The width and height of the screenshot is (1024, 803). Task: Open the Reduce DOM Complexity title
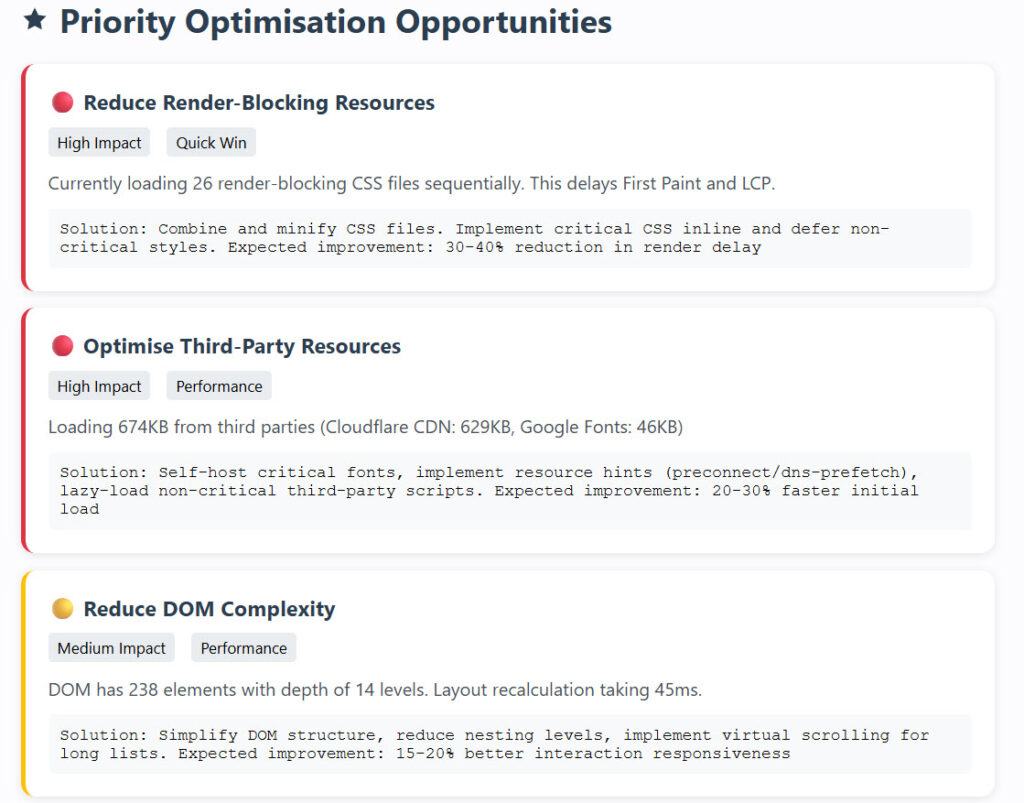point(209,609)
